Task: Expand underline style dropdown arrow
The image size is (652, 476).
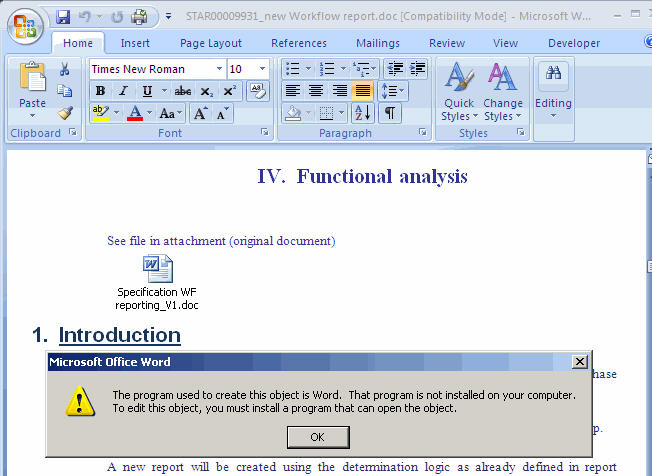Action: [x=164, y=91]
